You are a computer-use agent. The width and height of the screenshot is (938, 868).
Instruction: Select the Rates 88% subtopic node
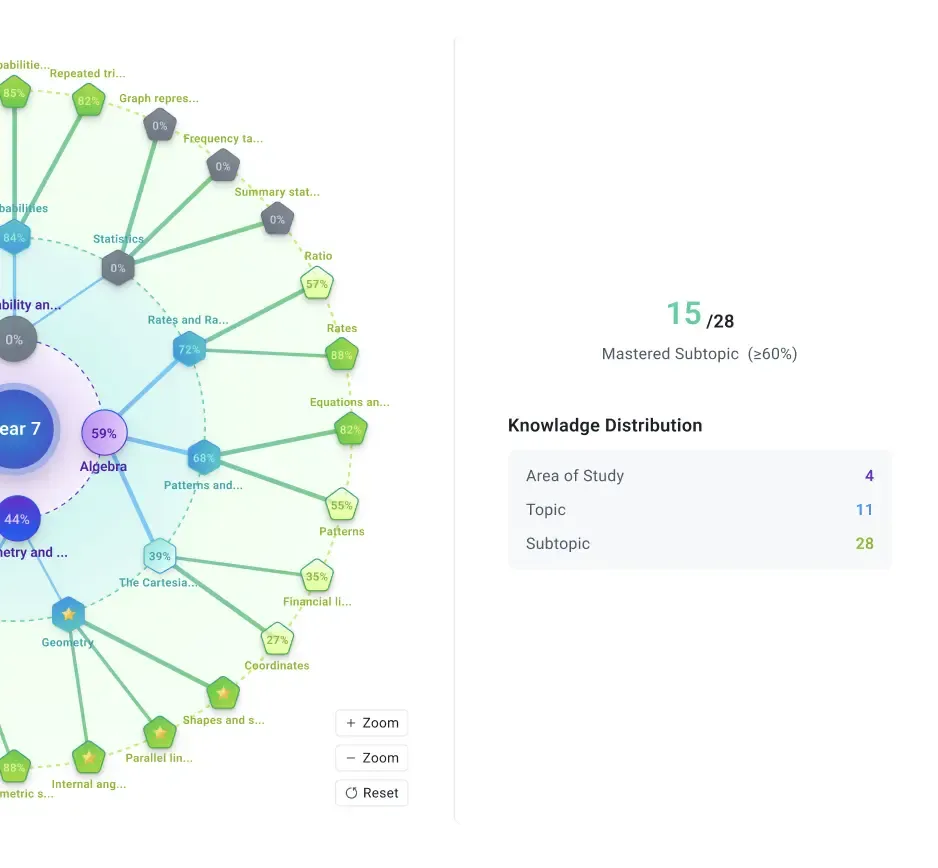(342, 355)
